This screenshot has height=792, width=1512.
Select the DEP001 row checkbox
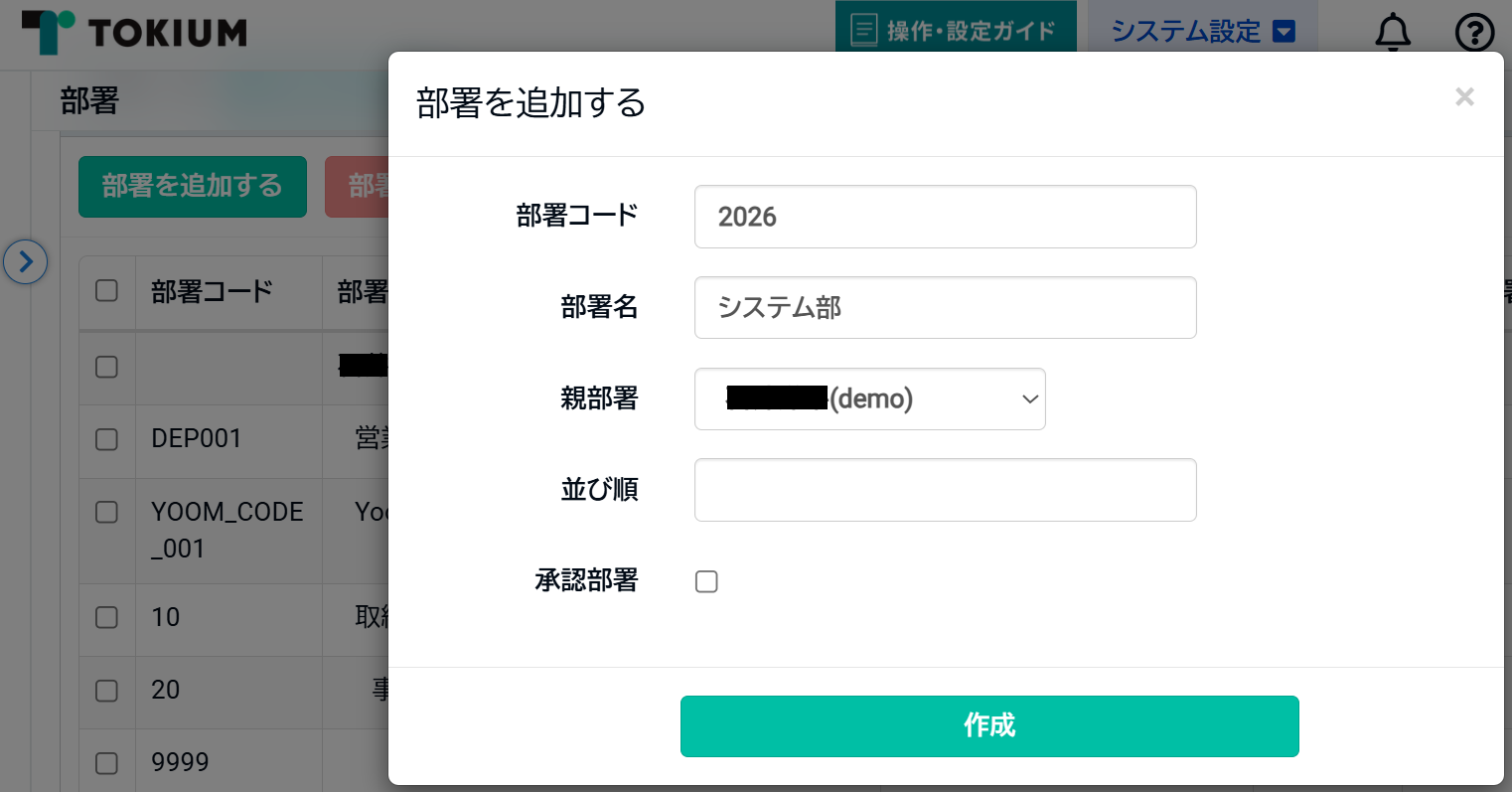(x=106, y=439)
